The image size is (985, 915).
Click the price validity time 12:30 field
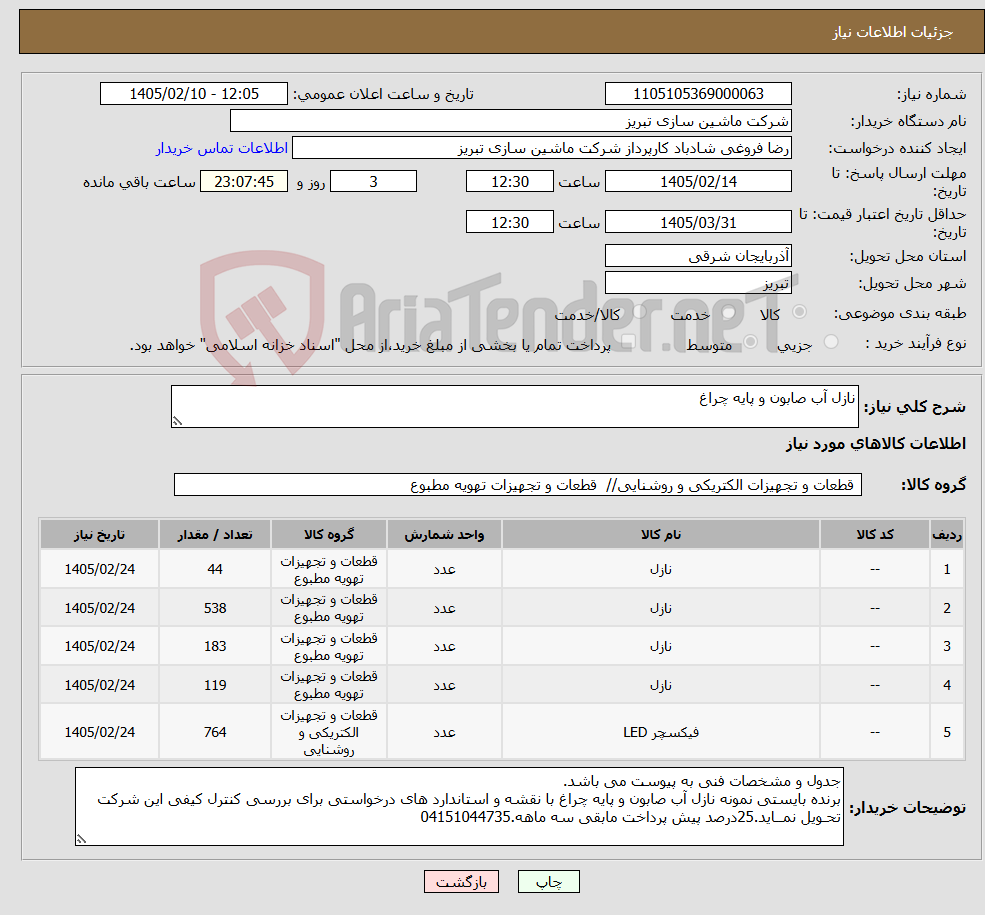pos(509,222)
